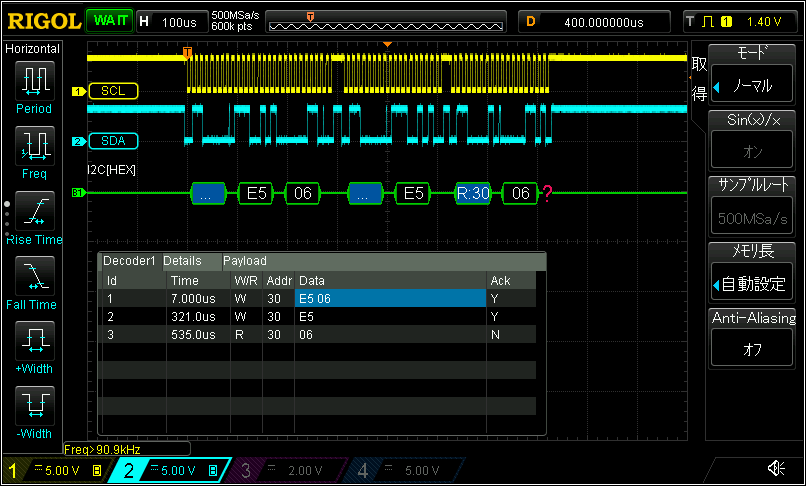Click the サンプルレート 500MSa/s item
Image resolution: width=806 pixels, height=486 pixels.
click(752, 206)
